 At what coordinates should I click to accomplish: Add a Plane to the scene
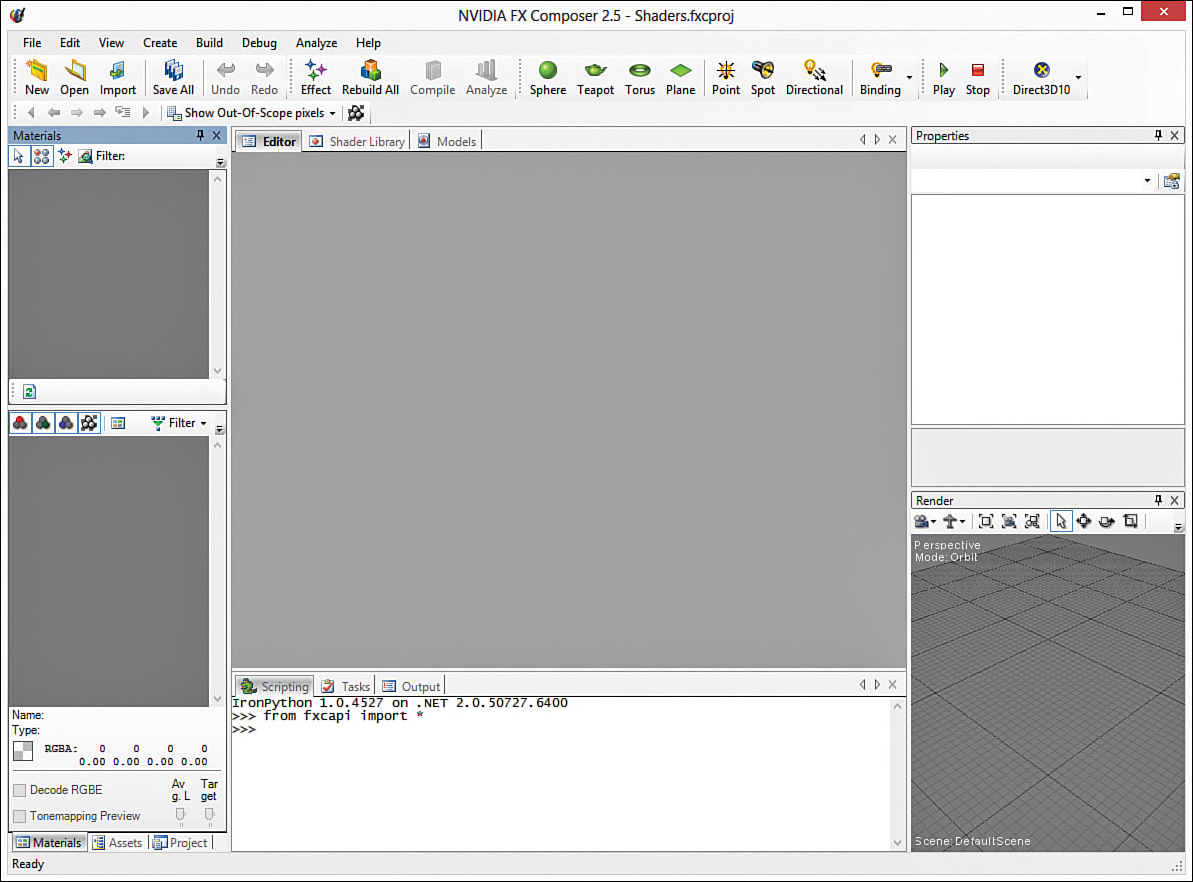[x=680, y=78]
